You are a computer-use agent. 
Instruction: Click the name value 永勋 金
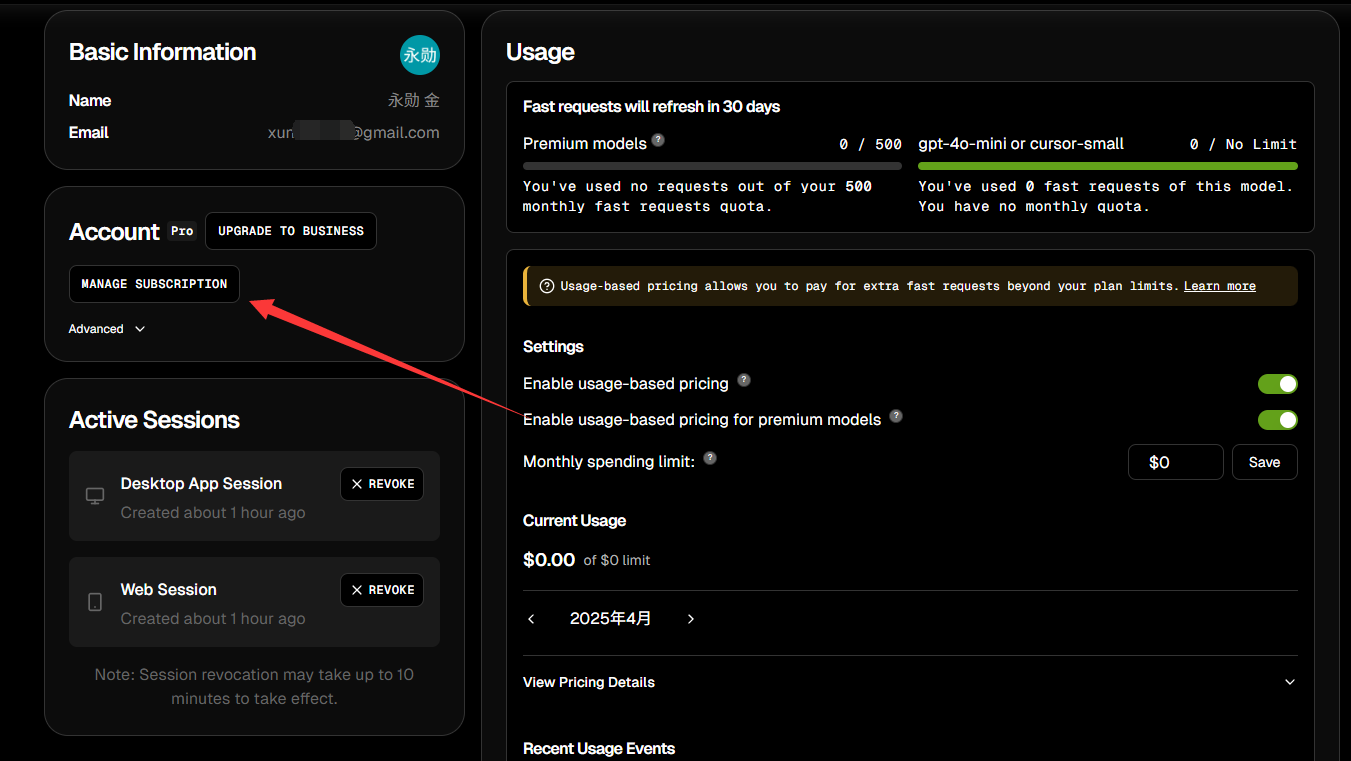414,100
